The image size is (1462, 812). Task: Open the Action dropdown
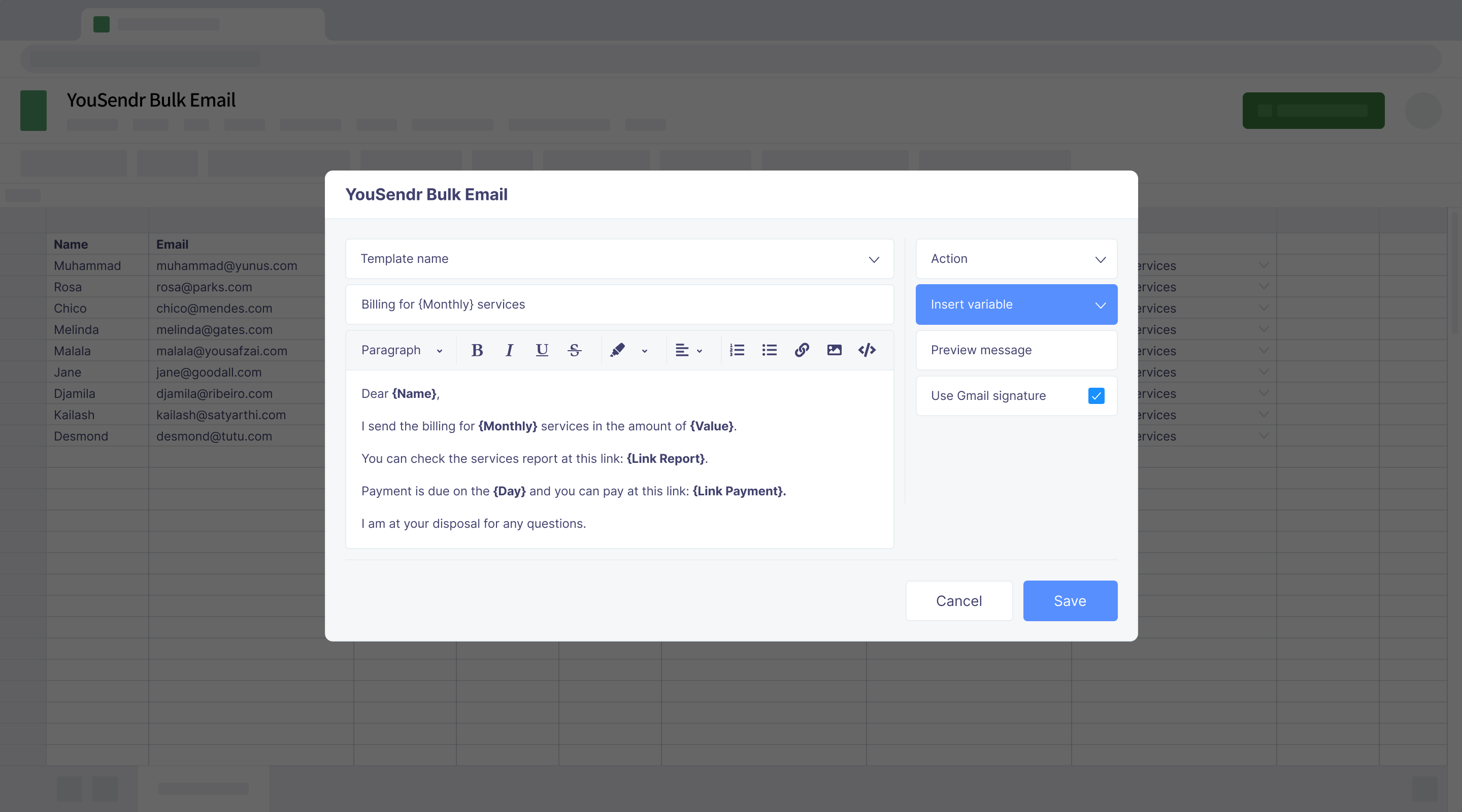click(x=1016, y=259)
